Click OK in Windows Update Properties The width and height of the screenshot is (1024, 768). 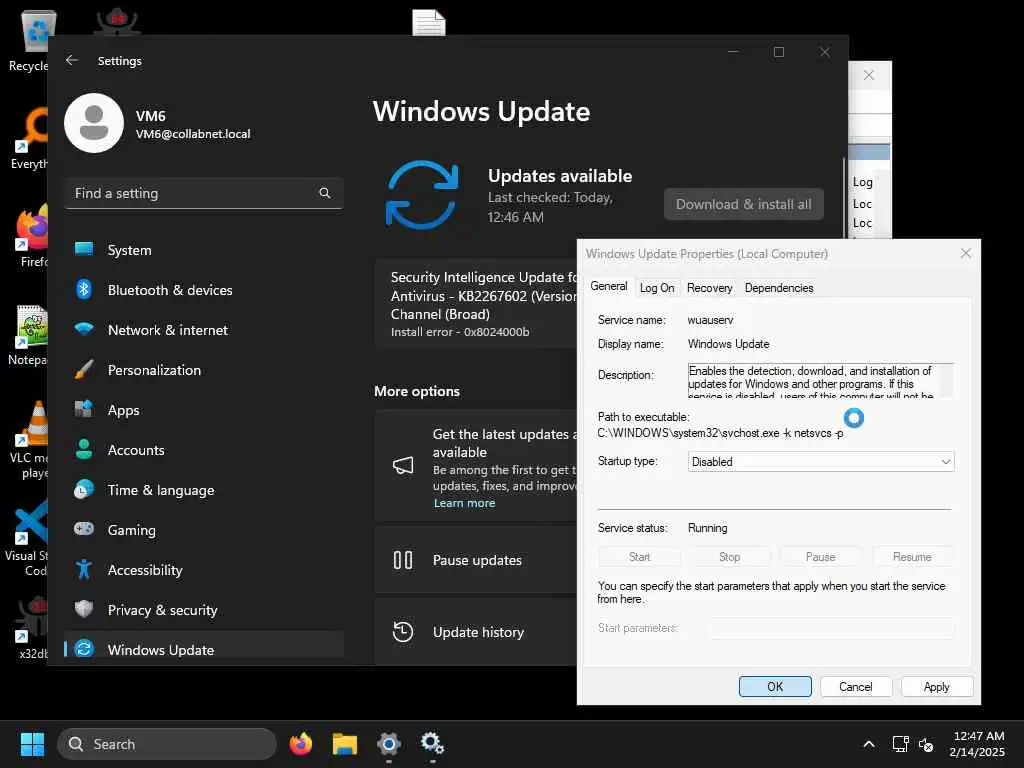tap(775, 686)
